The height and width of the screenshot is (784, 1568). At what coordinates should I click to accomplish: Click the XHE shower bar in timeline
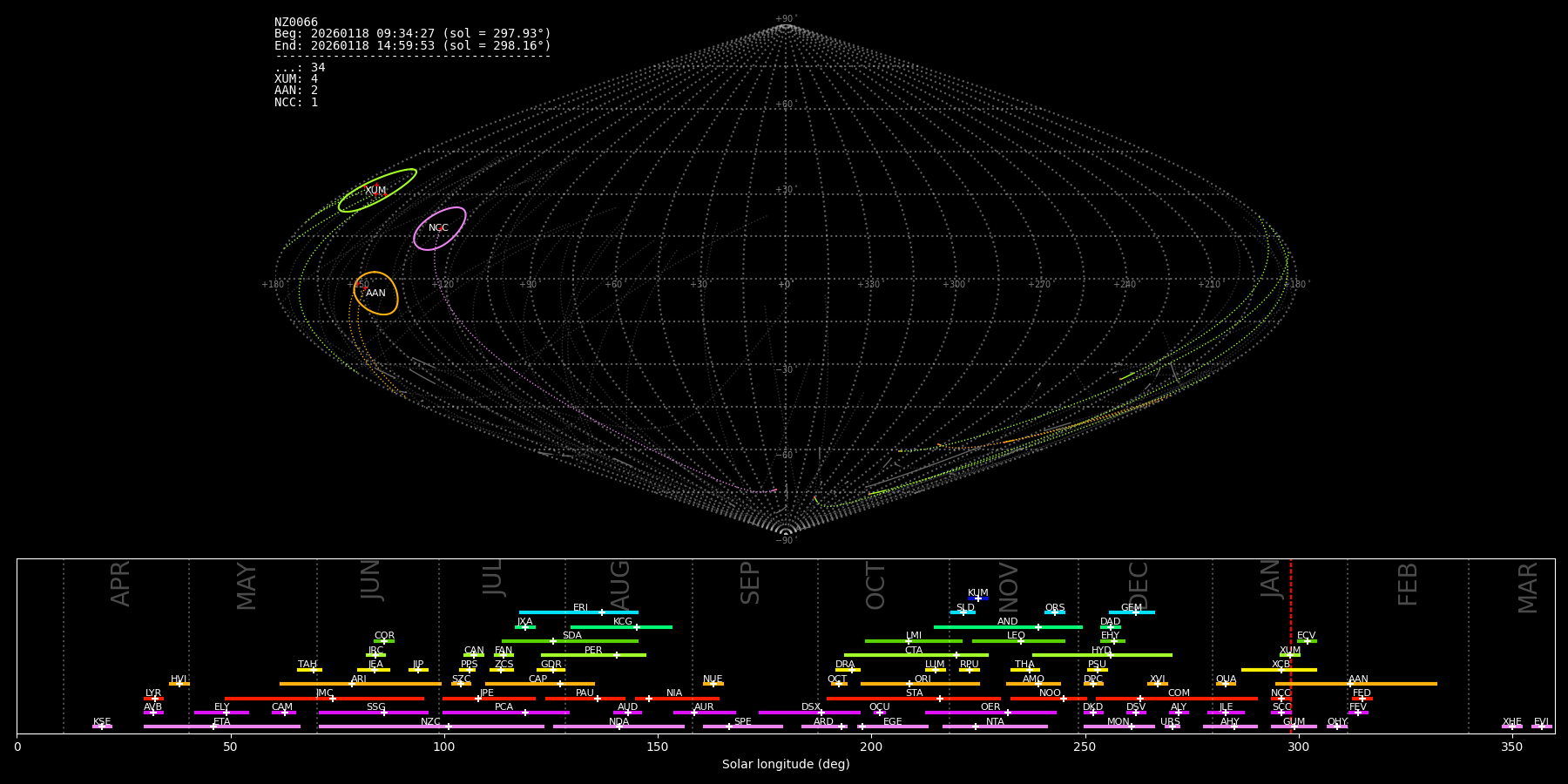pos(1512,727)
